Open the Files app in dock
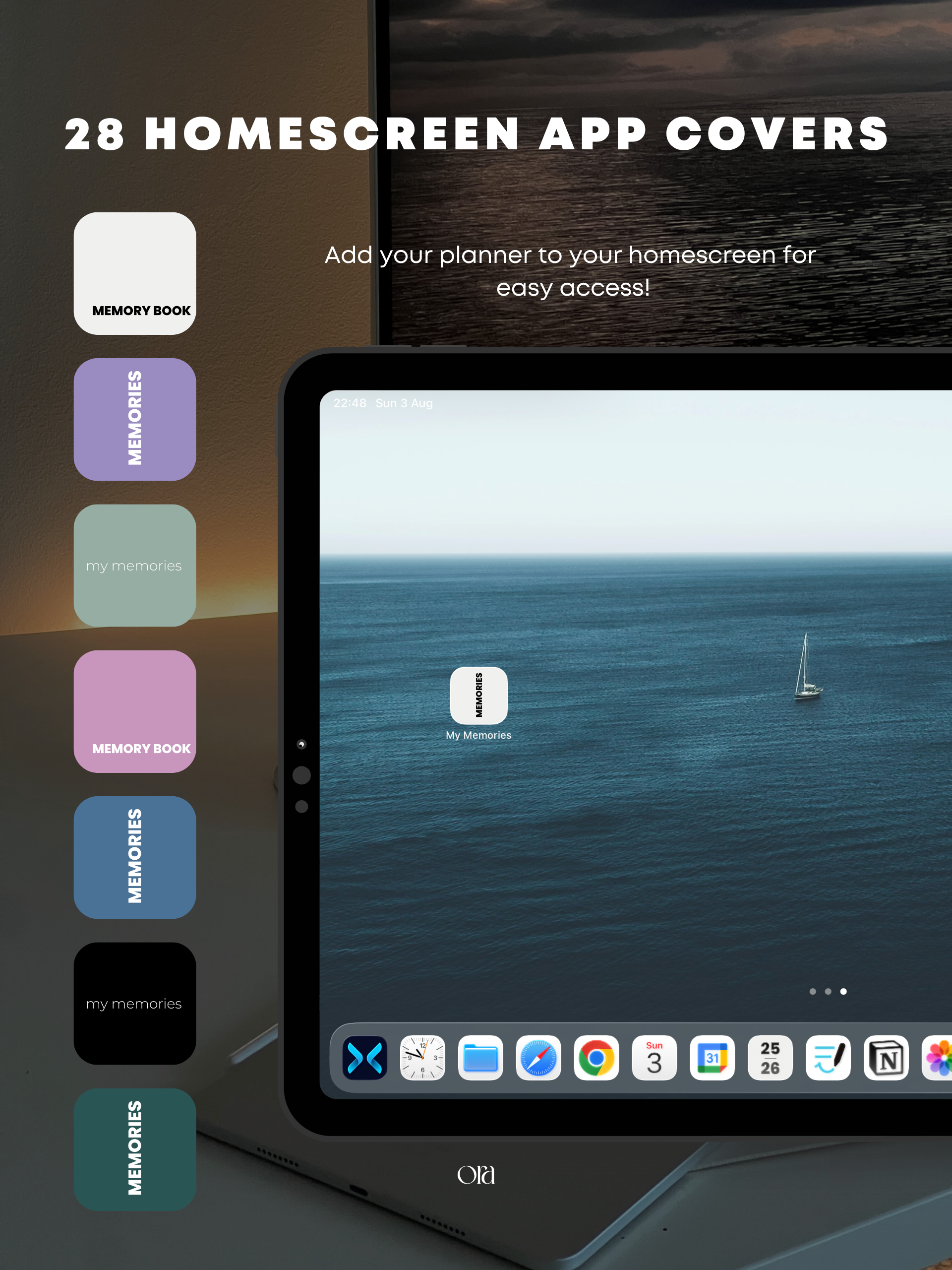The width and height of the screenshot is (952, 1270). [480, 1058]
